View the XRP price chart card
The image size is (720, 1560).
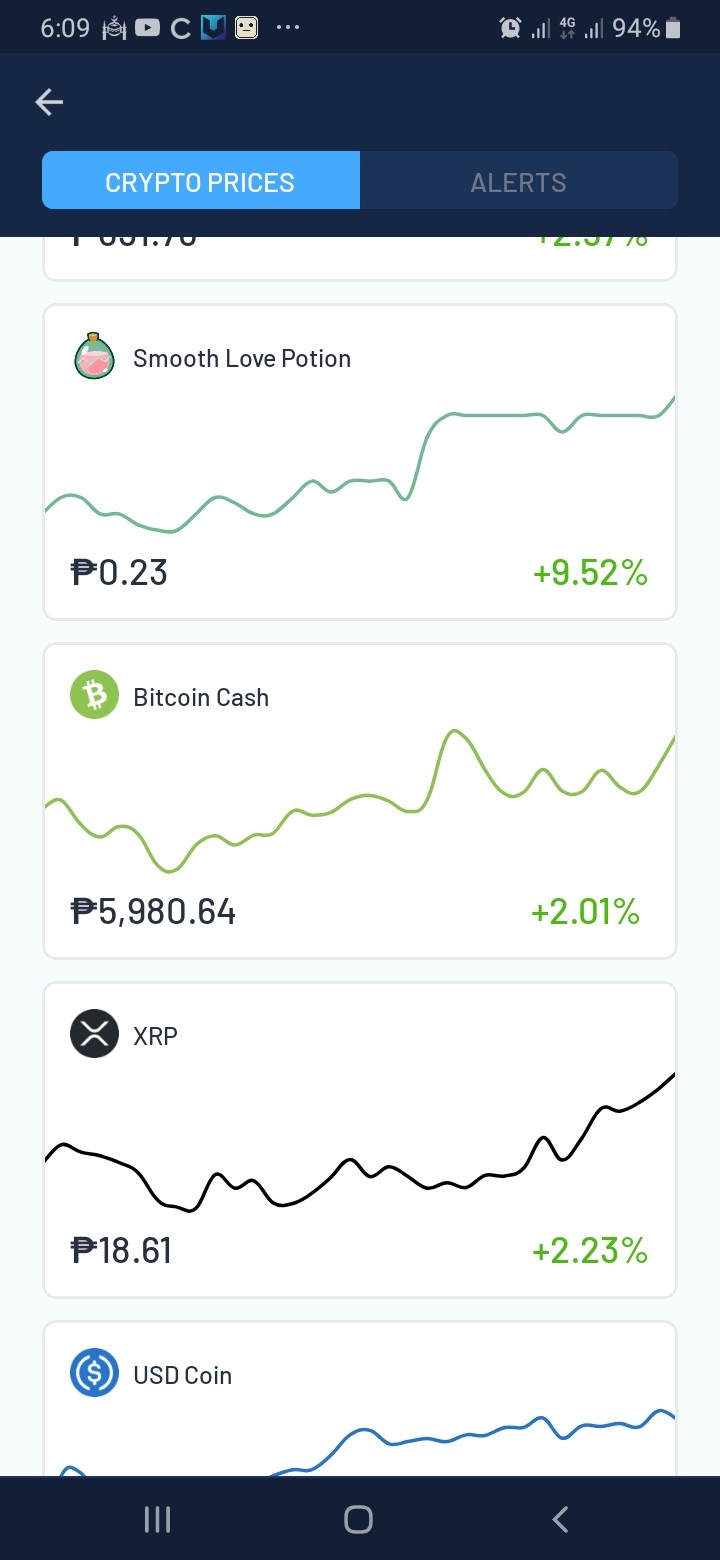pyautogui.click(x=360, y=1140)
